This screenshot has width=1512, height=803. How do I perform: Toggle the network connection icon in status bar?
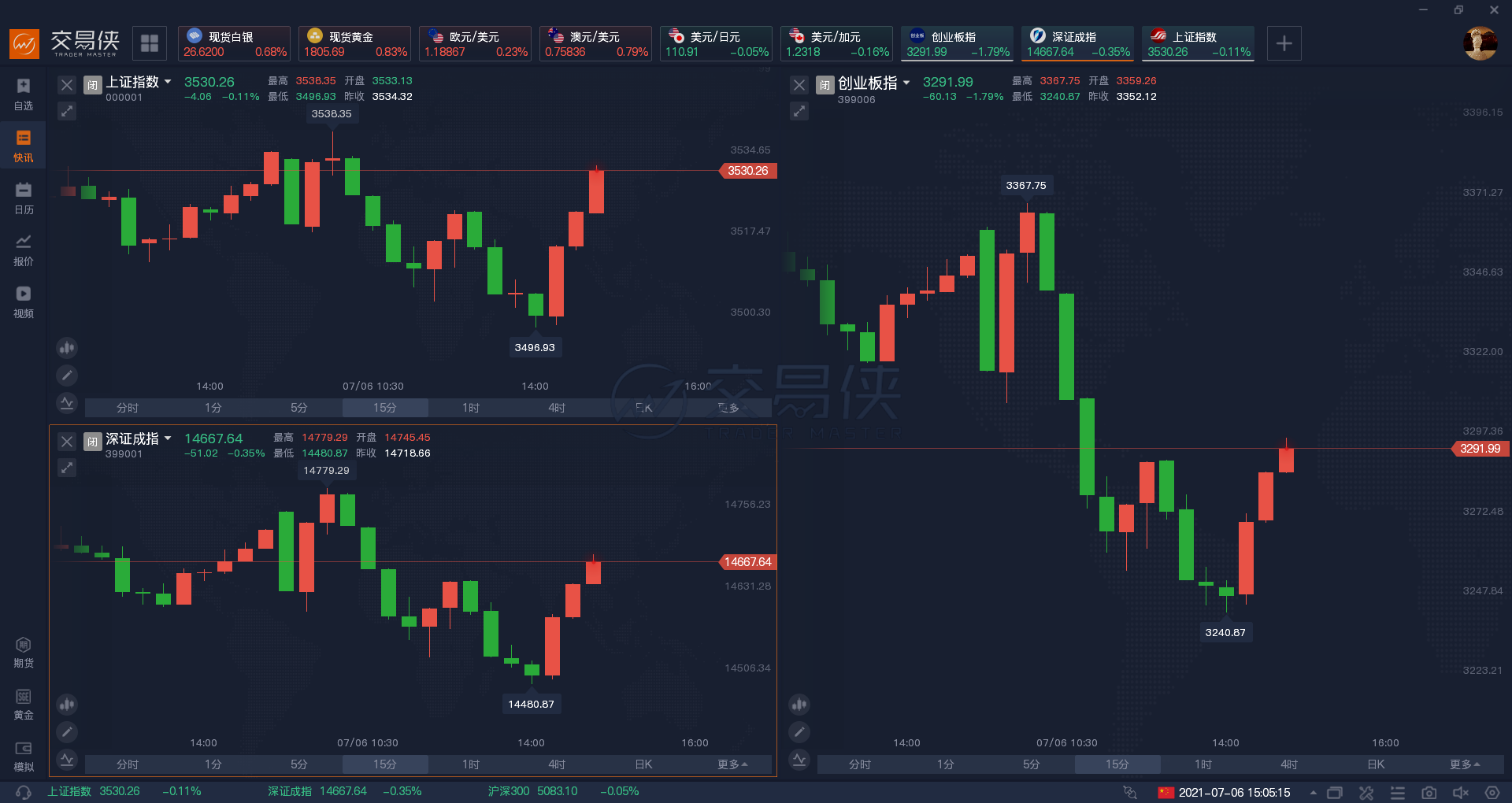tap(1130, 793)
